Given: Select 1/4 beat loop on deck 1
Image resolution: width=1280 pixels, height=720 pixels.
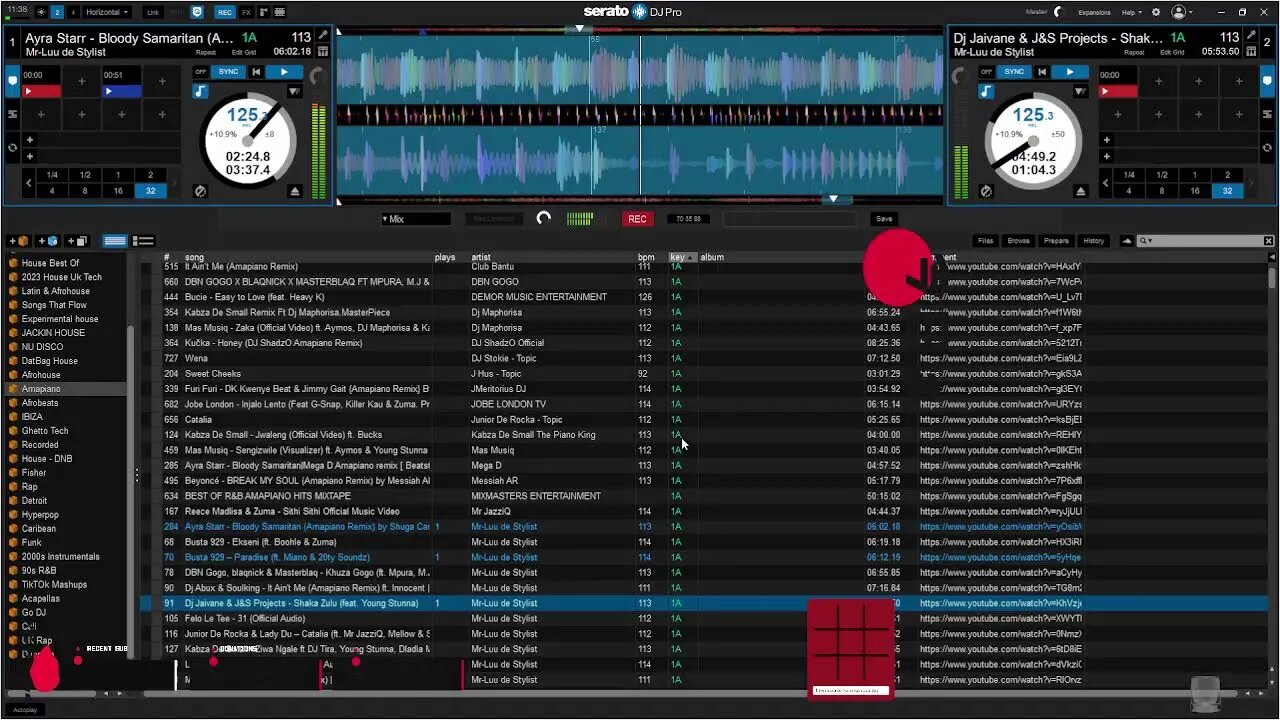Looking at the screenshot, I should (x=52, y=175).
